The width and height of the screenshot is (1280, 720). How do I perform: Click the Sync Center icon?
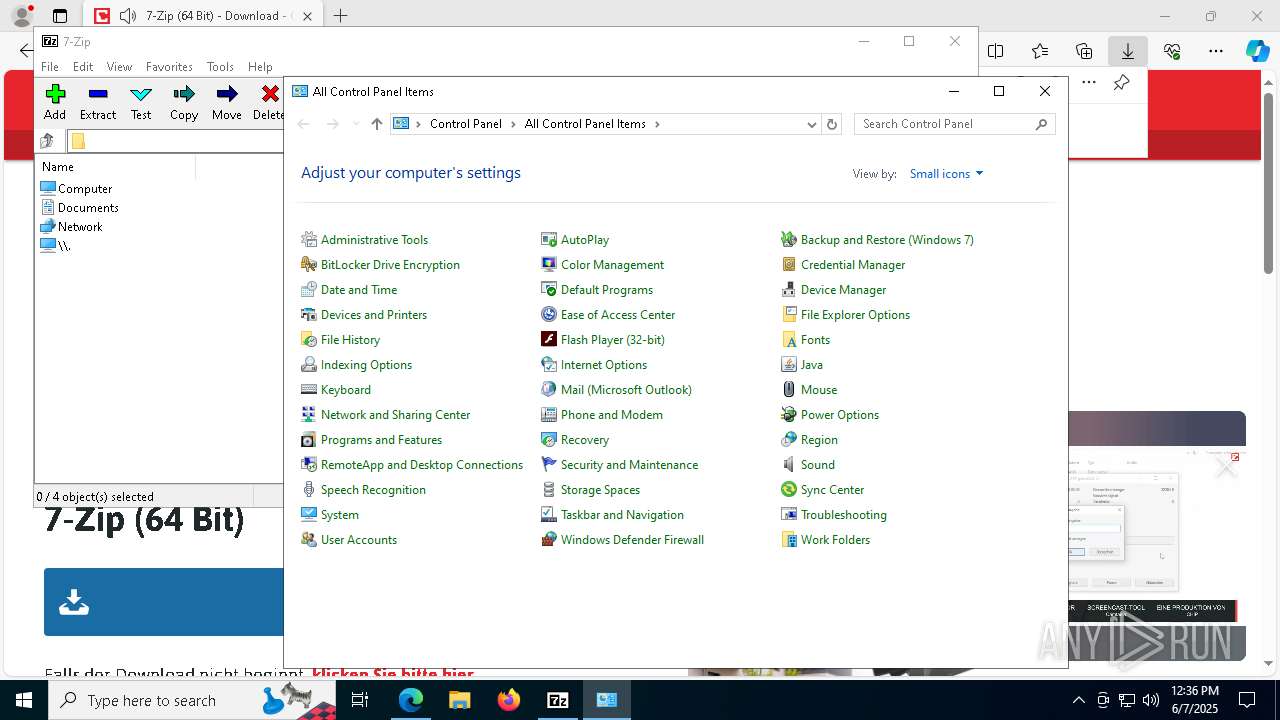789,490
